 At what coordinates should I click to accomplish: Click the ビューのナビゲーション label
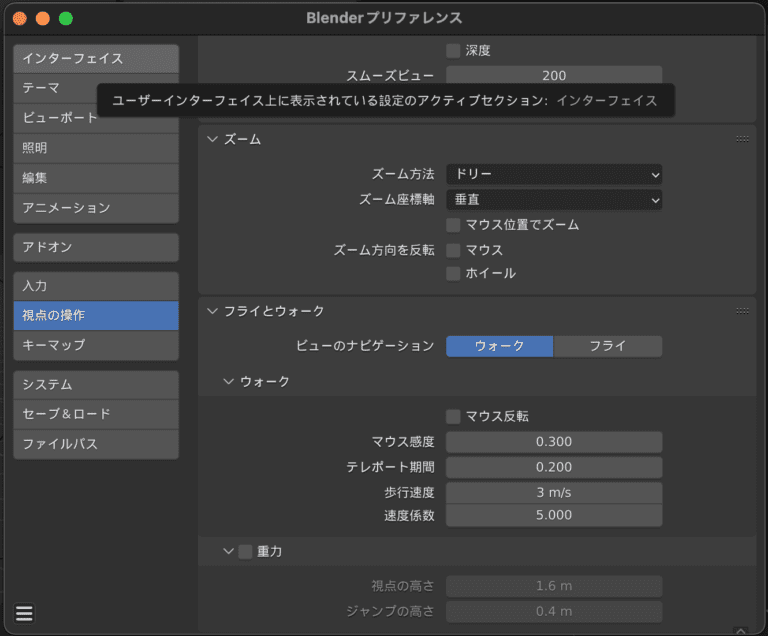[x=365, y=346]
